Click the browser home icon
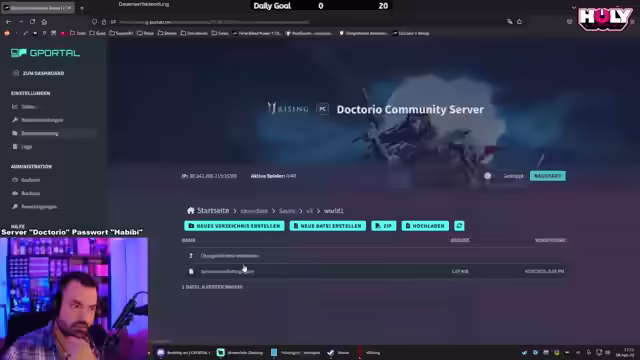The height and width of the screenshot is (360, 640). 44,22
